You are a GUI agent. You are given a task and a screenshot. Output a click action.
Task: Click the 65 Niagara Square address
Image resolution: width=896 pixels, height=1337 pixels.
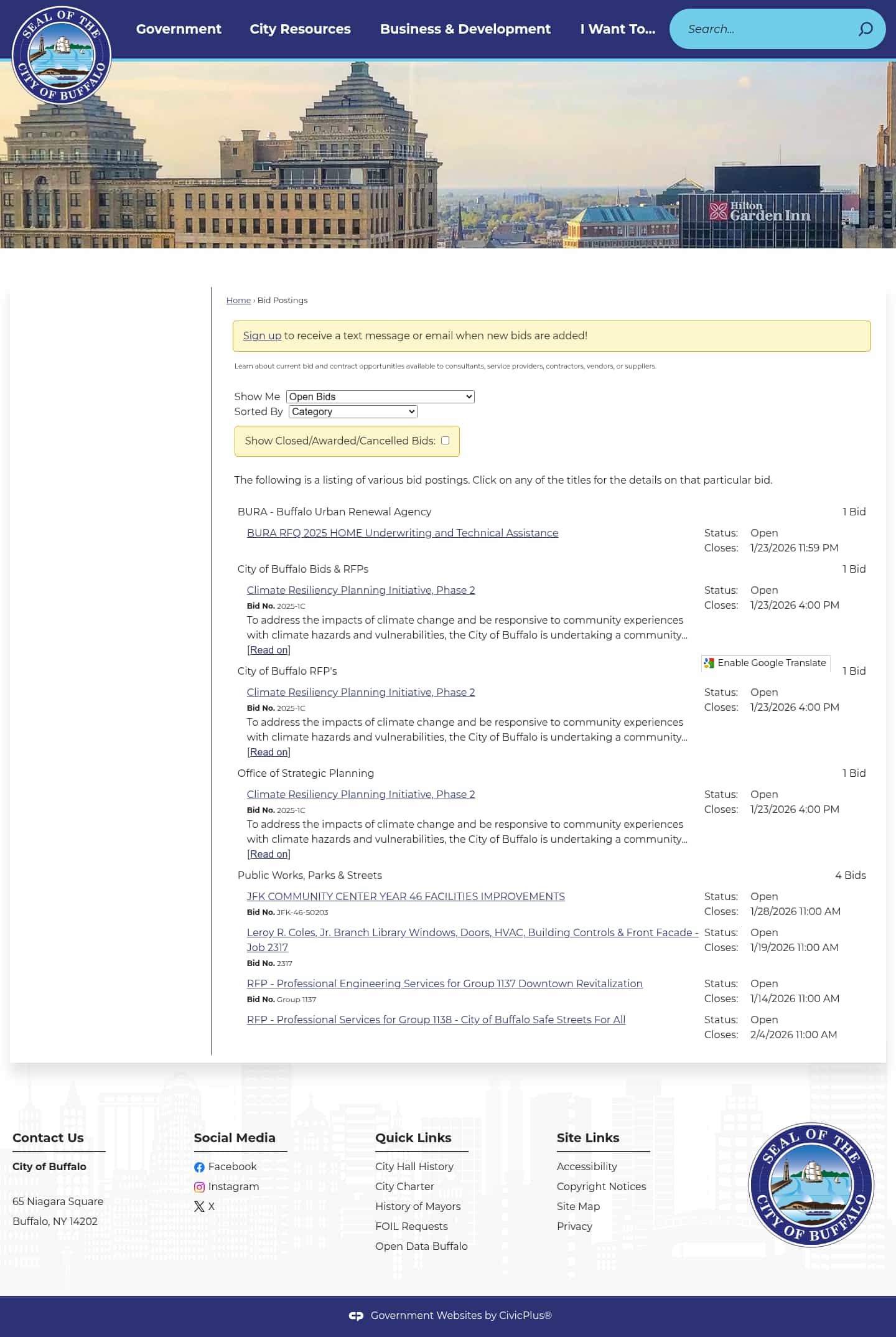[58, 1202]
